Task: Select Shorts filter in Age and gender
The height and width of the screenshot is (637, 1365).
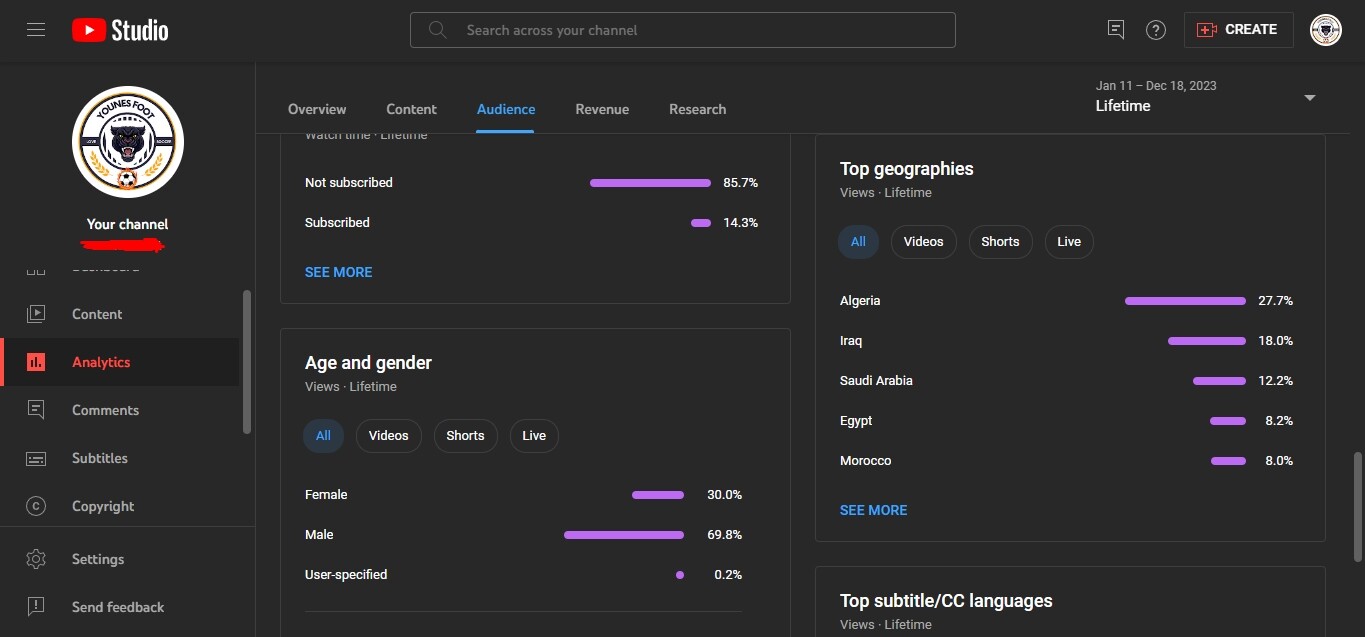Action: click(x=465, y=436)
